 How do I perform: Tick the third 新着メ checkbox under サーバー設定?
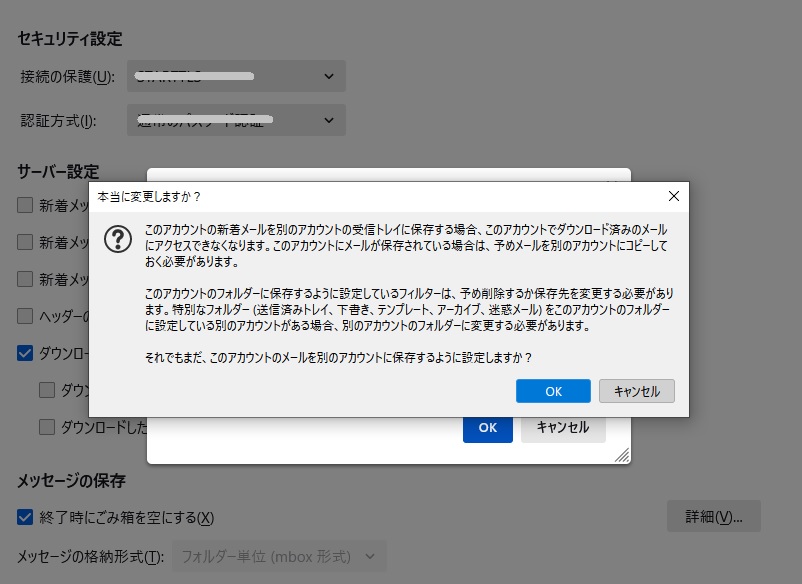tap(26, 279)
